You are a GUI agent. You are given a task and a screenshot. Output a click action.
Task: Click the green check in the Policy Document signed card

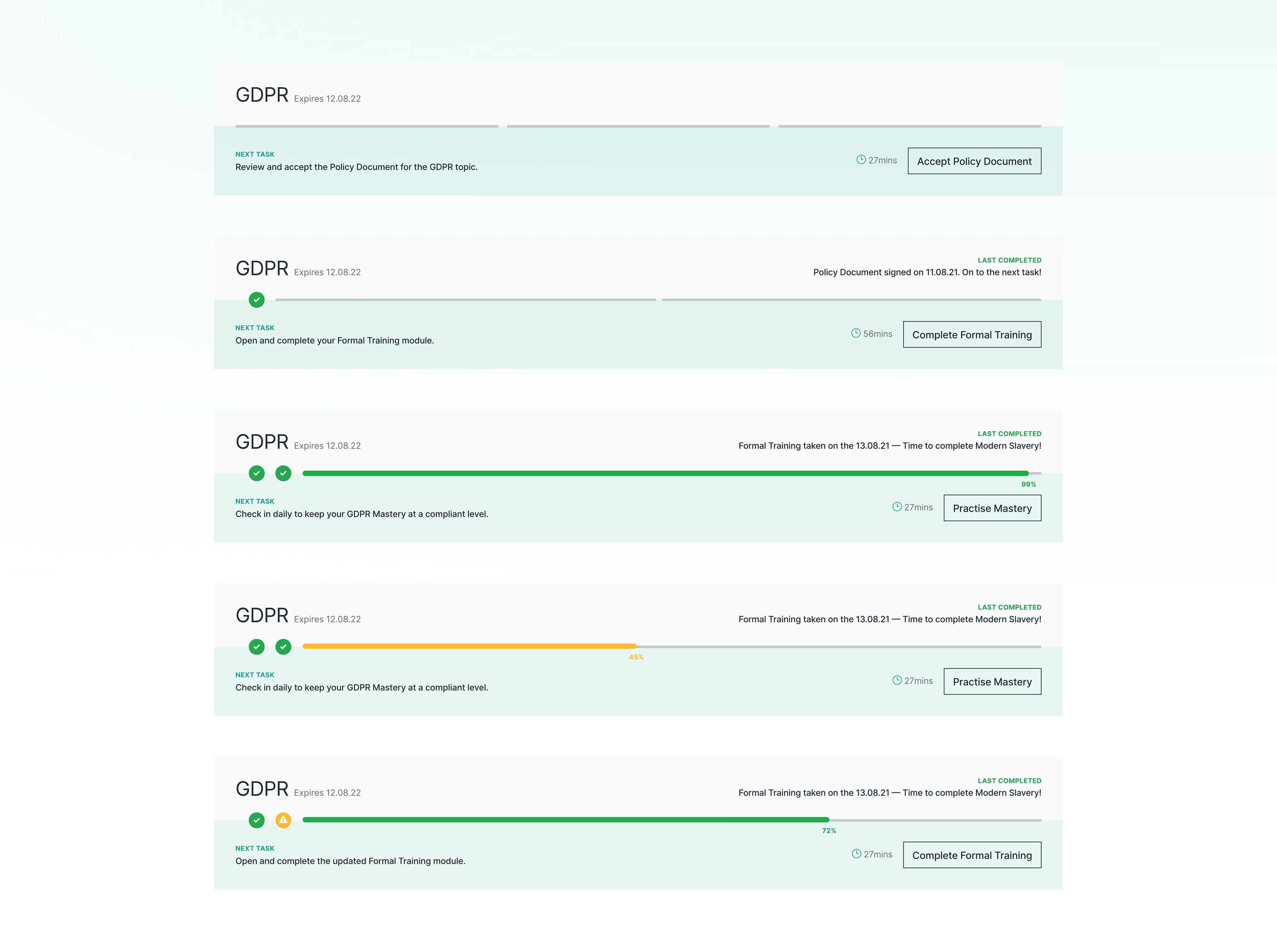click(256, 300)
